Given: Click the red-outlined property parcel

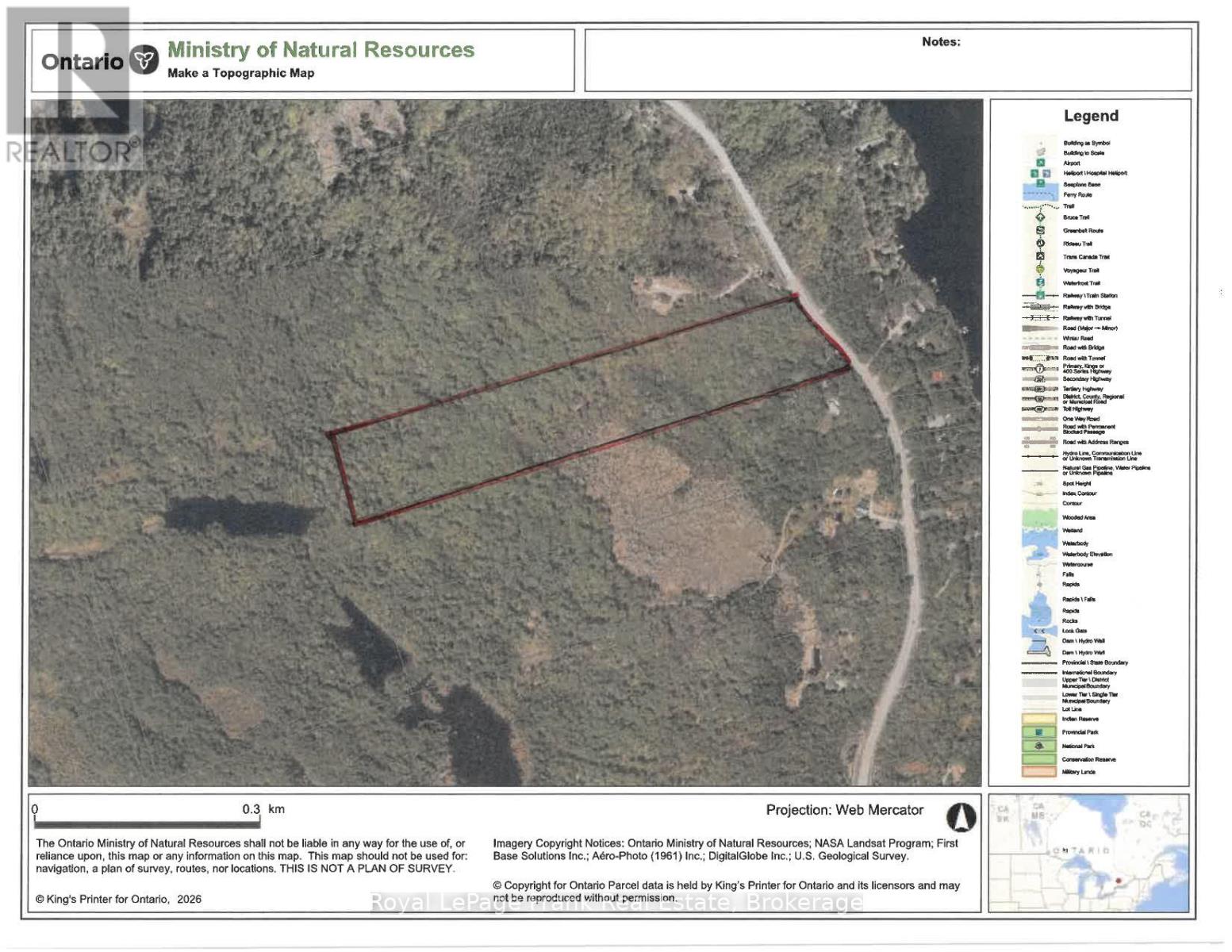Looking at the screenshot, I should [x=589, y=410].
